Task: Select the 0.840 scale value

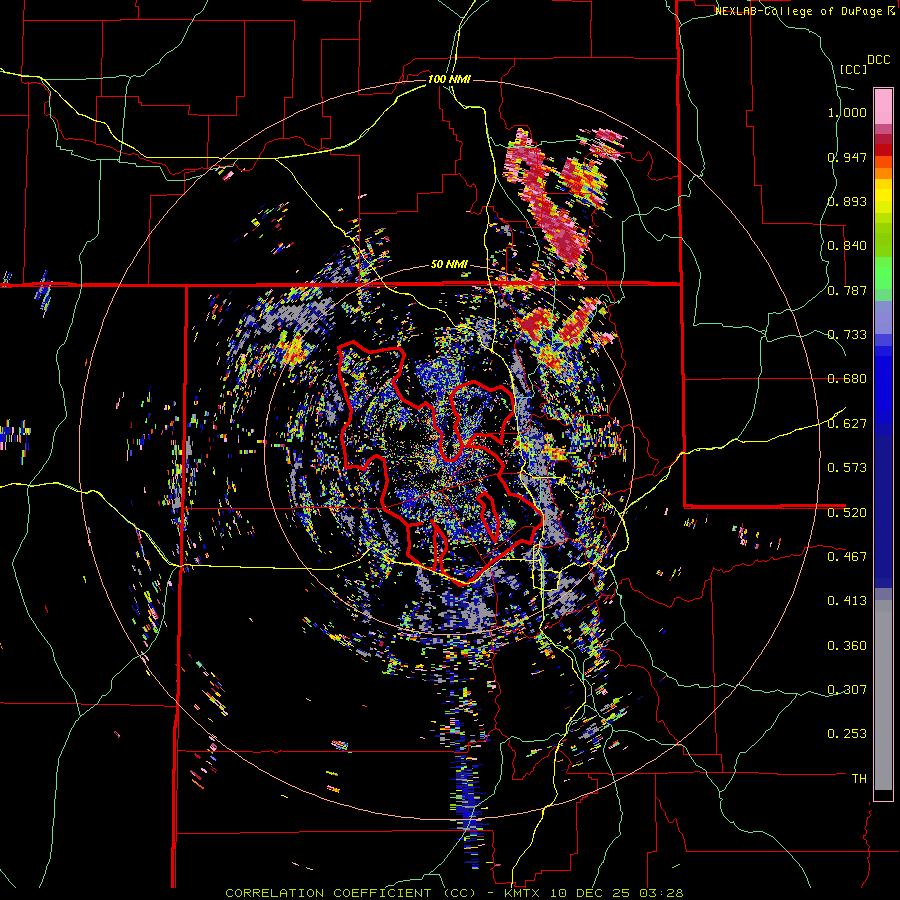Action: point(847,246)
